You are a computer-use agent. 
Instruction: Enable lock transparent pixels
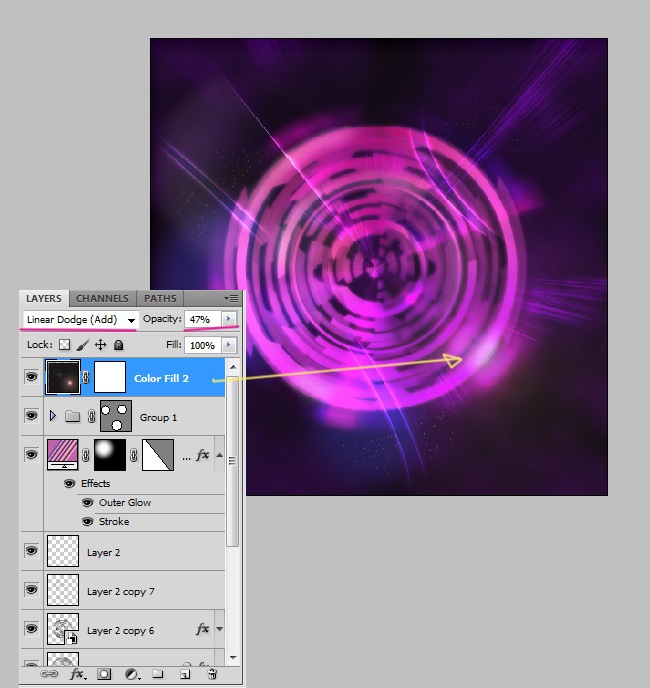pos(64,345)
